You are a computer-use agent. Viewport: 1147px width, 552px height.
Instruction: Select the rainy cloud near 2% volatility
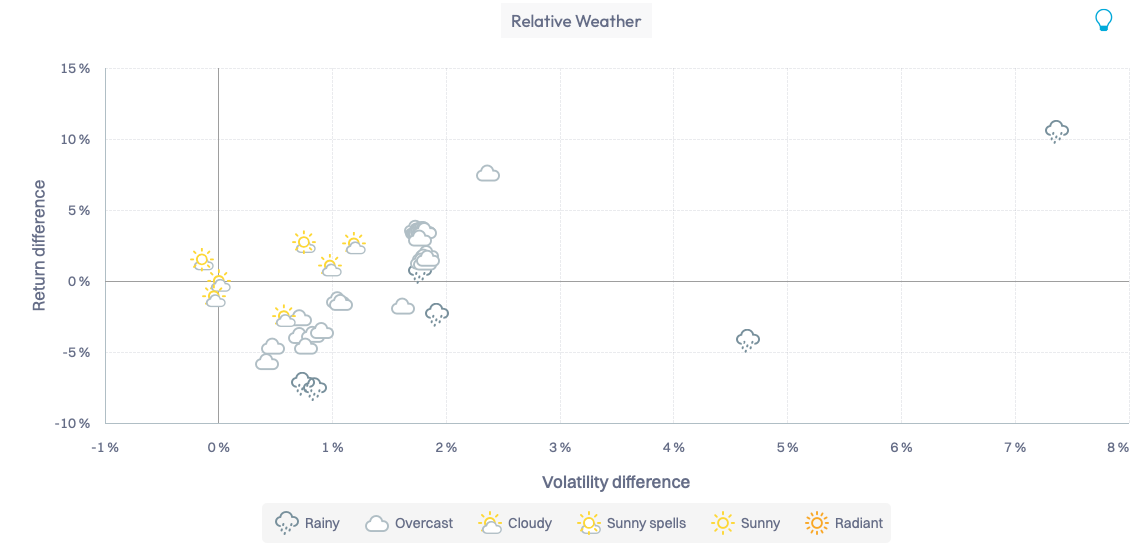[437, 314]
